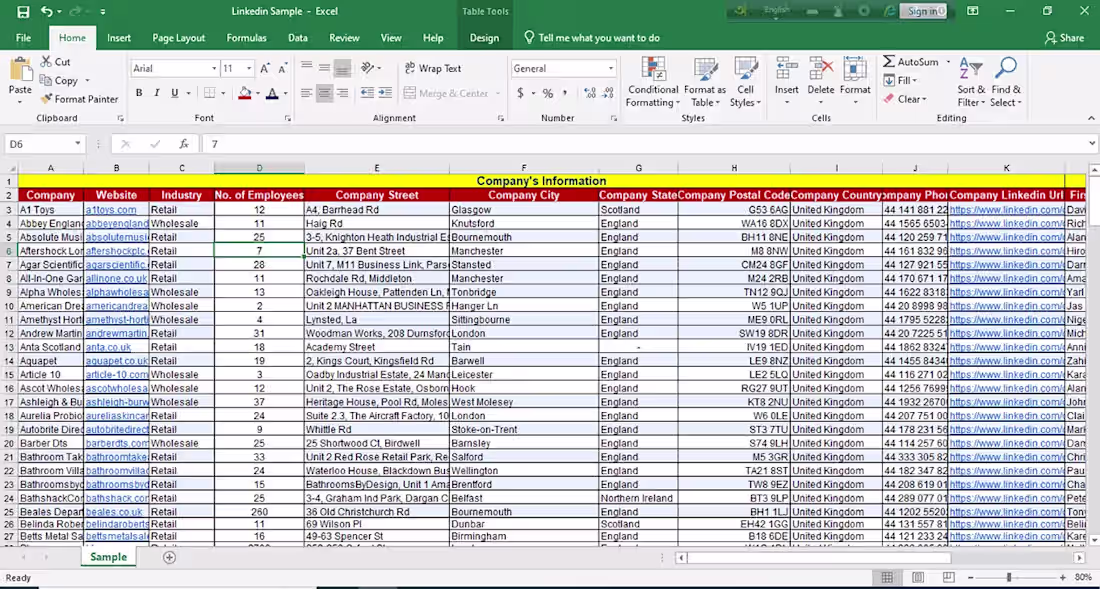Apply comma style
The height and width of the screenshot is (589, 1100).
565,93
